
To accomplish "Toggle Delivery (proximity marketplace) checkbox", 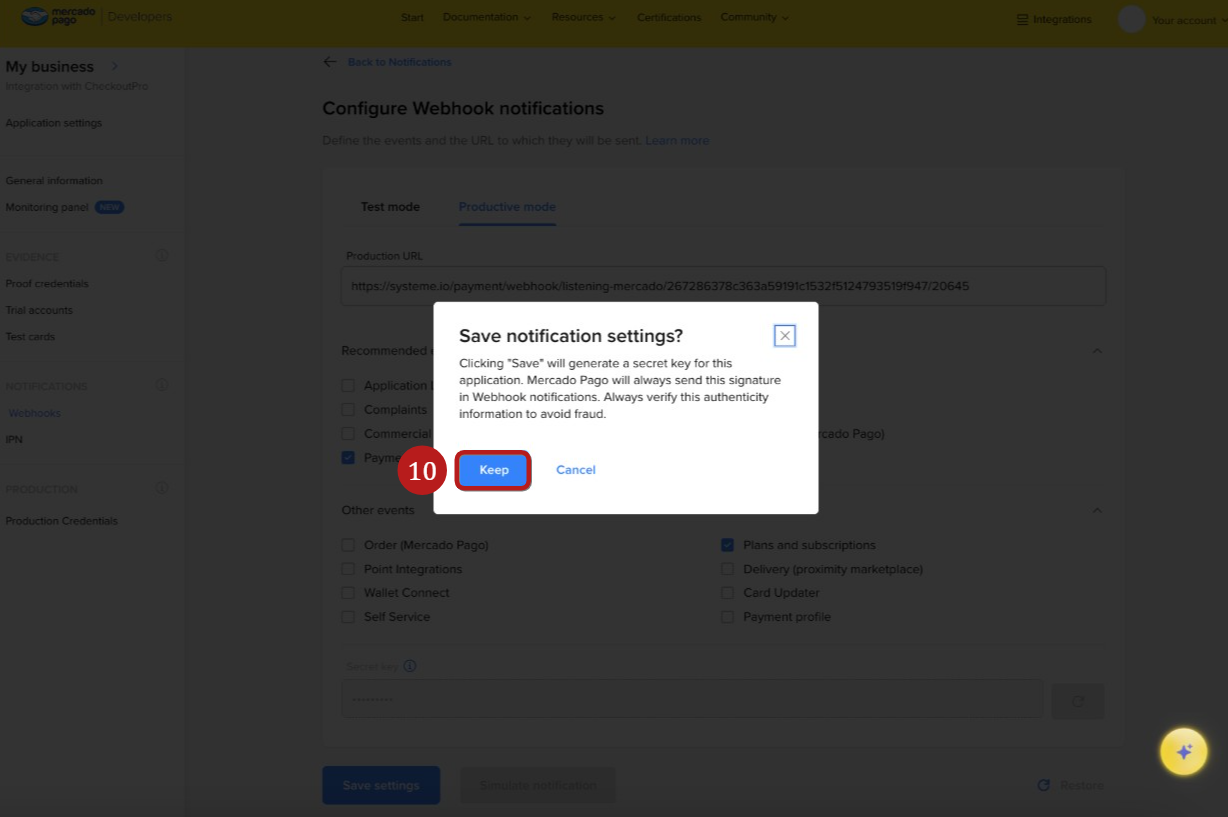I will click(x=728, y=569).
